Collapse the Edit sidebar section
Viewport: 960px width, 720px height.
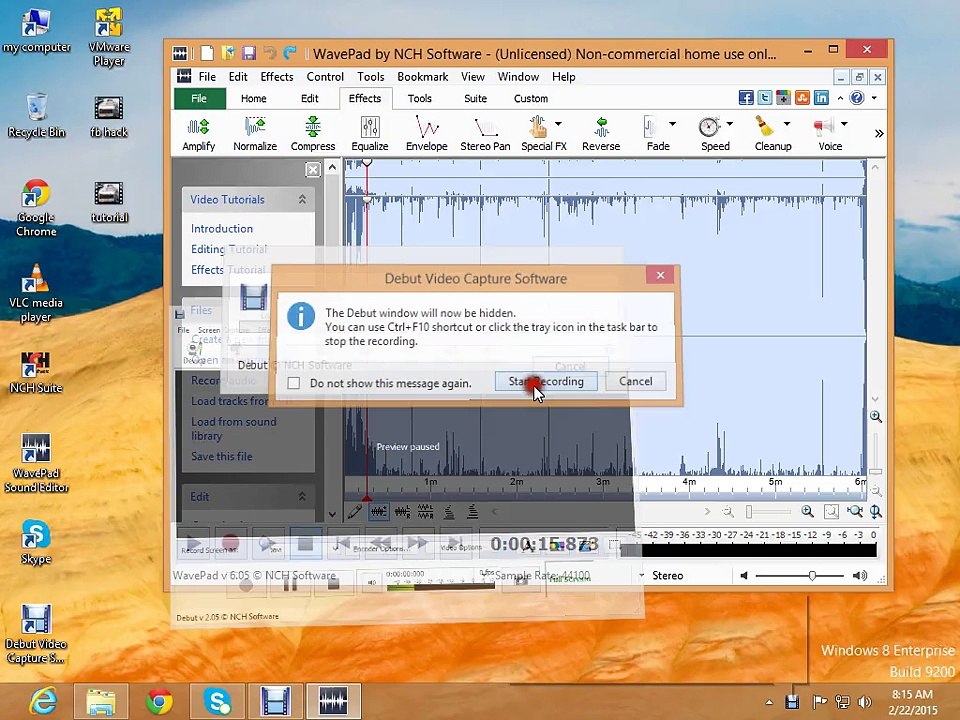pos(302,497)
